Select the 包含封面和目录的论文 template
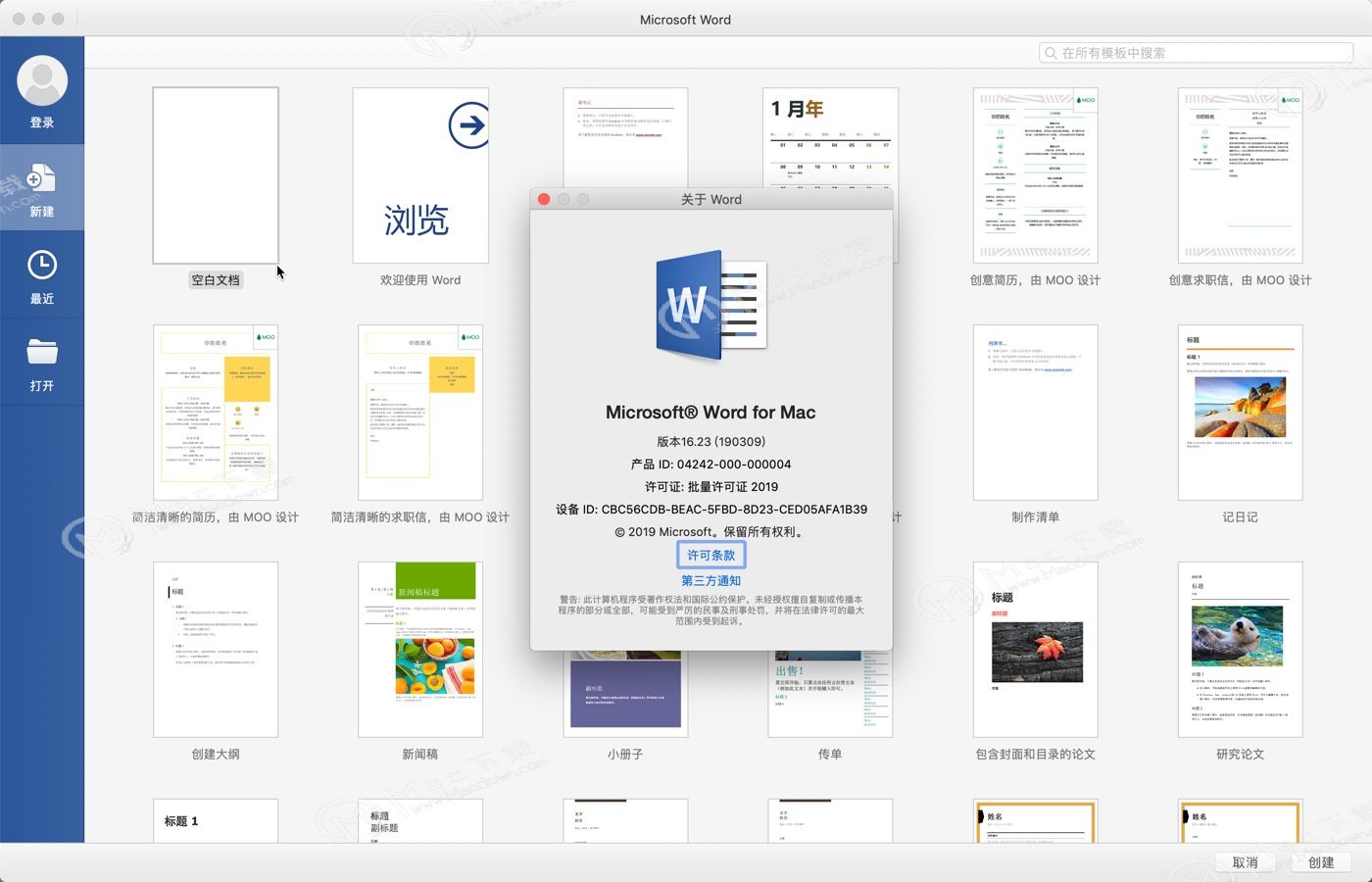Image resolution: width=1372 pixels, height=882 pixels. coord(1035,650)
